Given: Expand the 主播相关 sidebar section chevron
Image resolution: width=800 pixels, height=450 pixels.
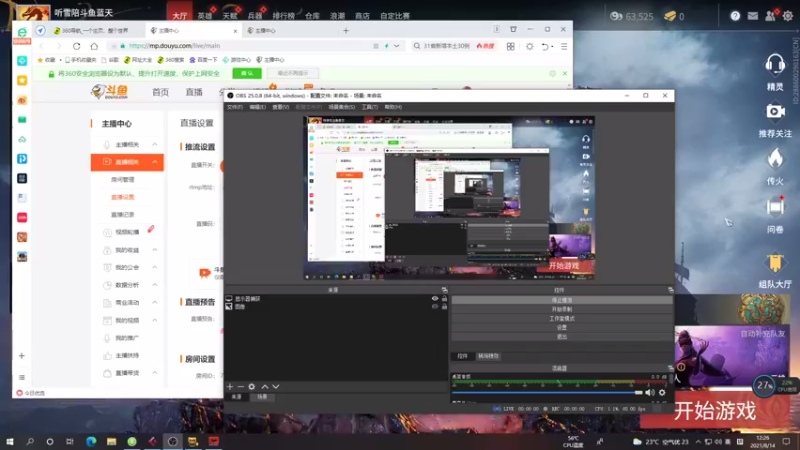Looking at the screenshot, I should (155, 144).
